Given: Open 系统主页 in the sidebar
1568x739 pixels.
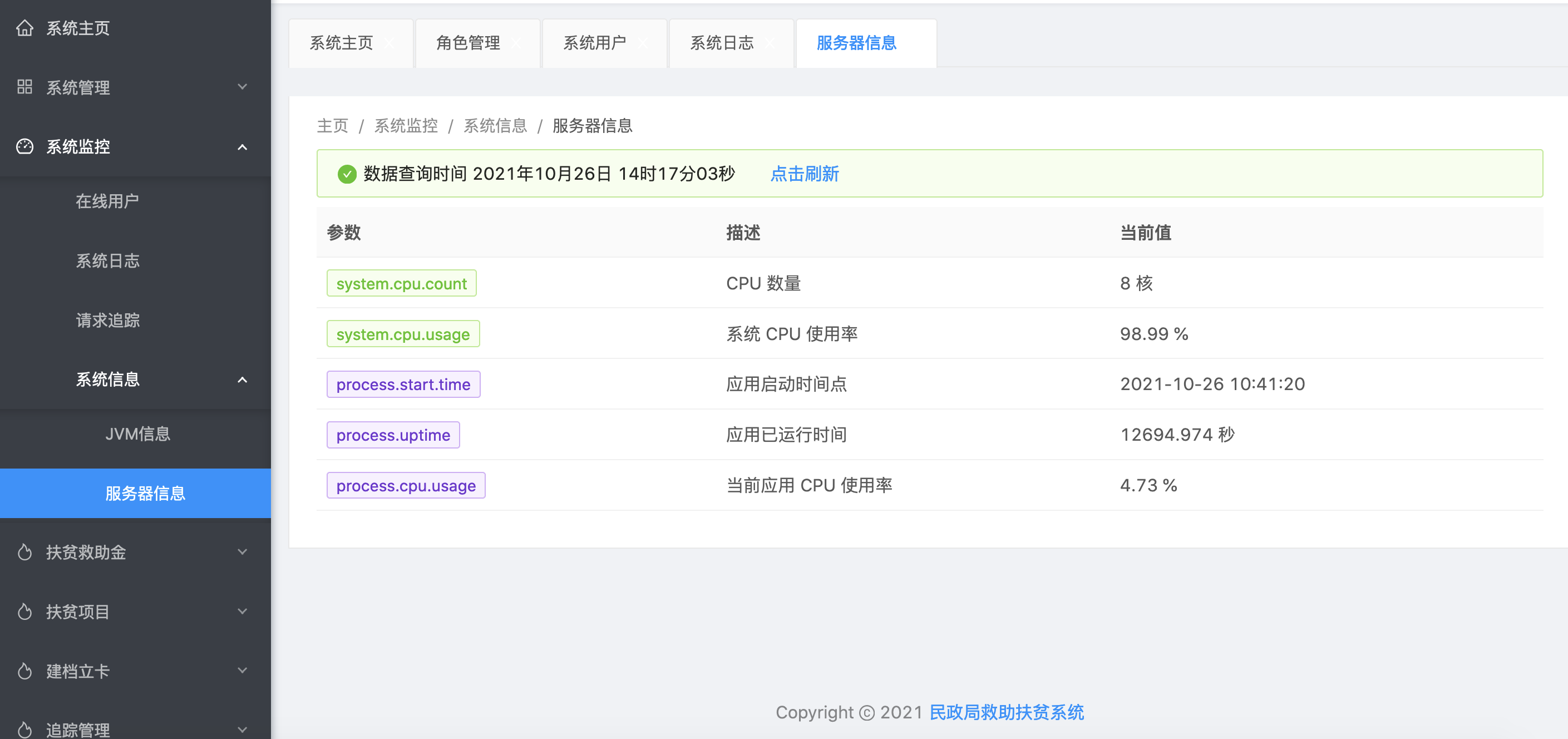Looking at the screenshot, I should pyautogui.click(x=135, y=28).
